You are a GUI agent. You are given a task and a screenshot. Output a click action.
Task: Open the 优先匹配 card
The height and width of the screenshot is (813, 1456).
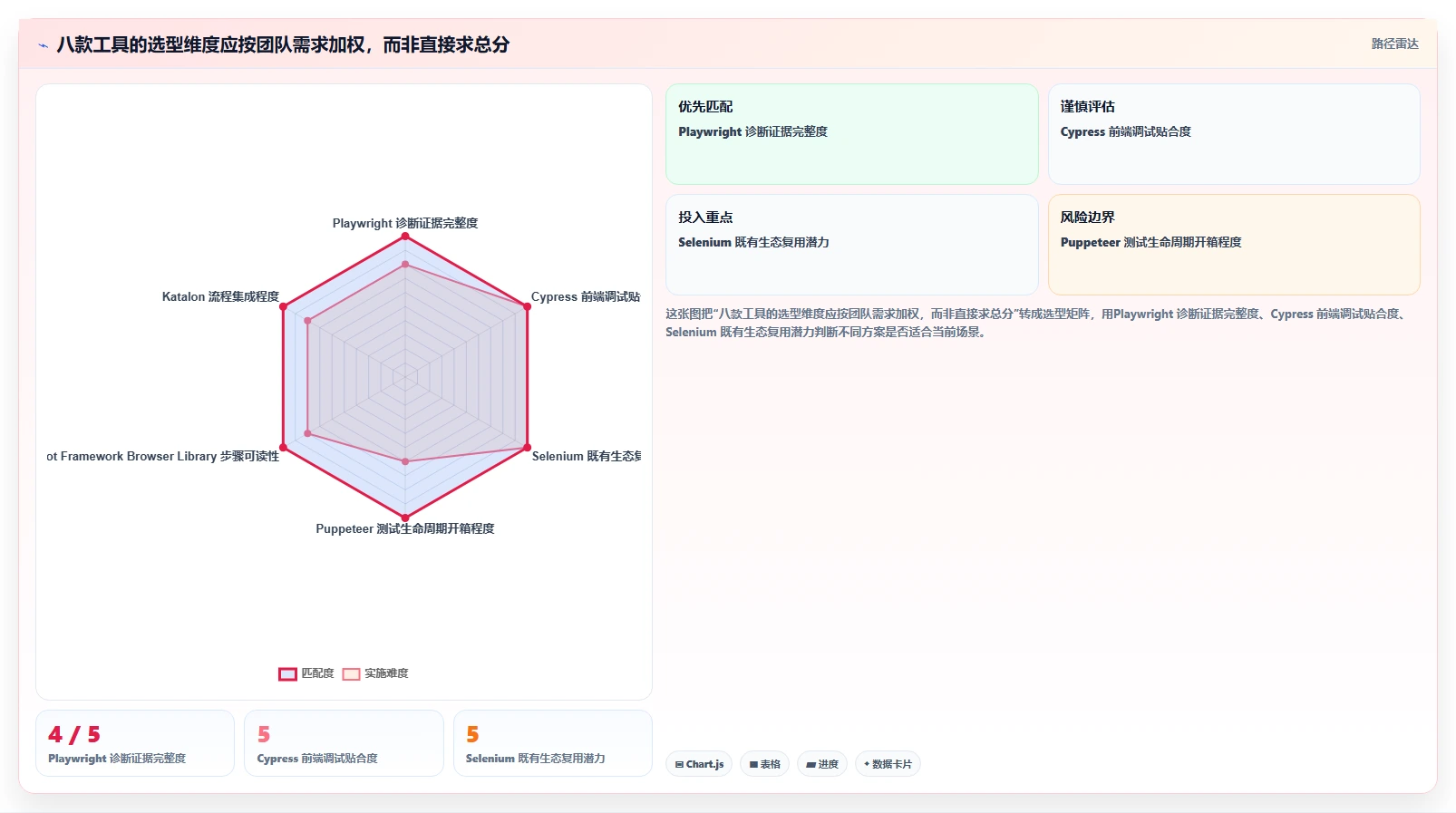point(852,134)
